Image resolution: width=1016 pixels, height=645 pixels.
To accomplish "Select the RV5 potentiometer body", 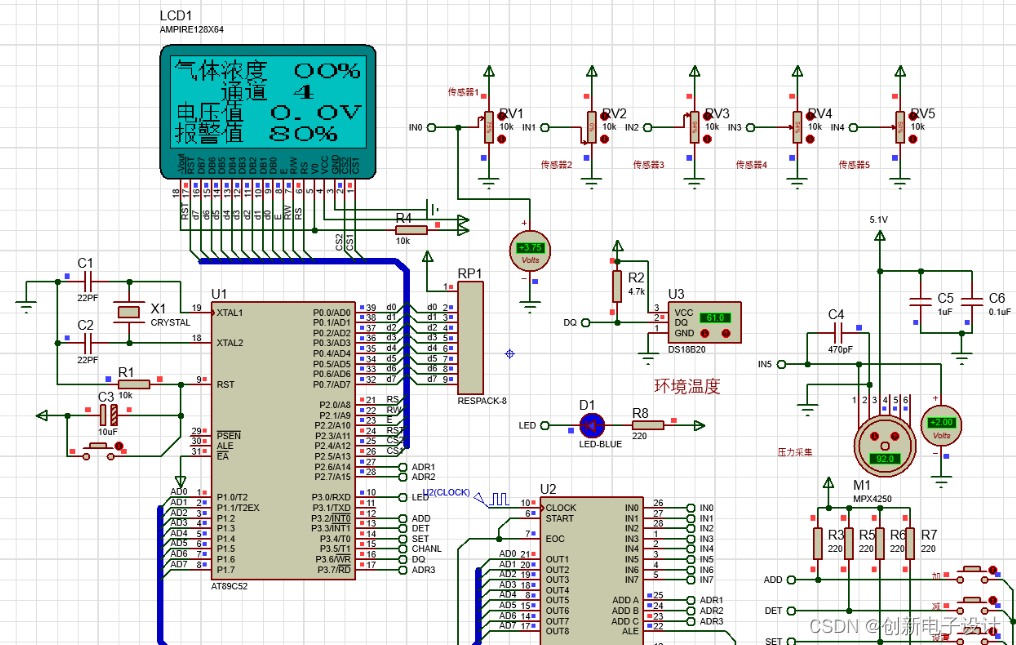I will point(900,127).
